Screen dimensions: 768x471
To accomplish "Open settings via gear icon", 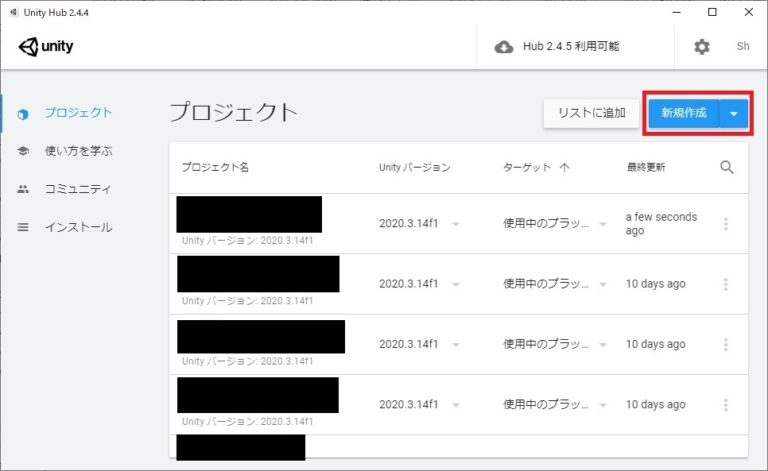I will 701,47.
